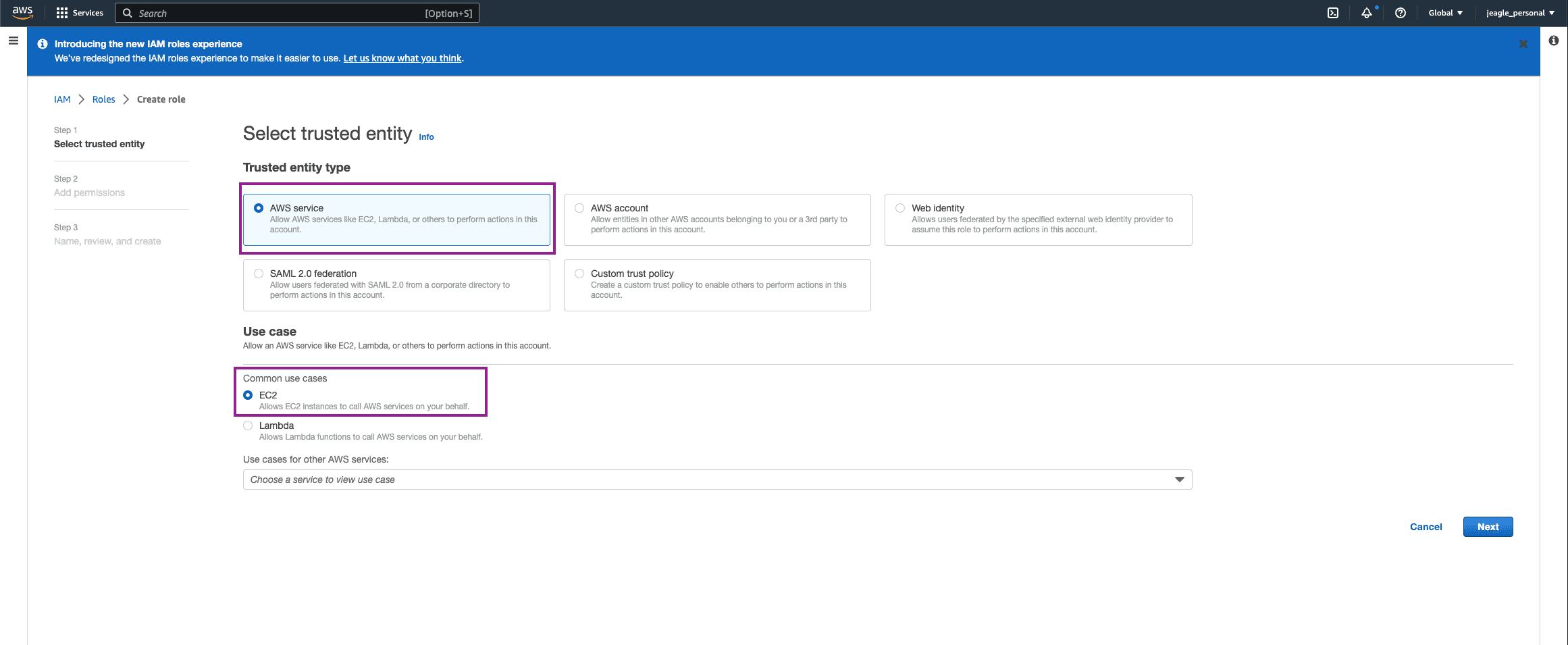This screenshot has height=645, width=1568.
Task: Select the Lambda use case radio button
Action: (248, 425)
